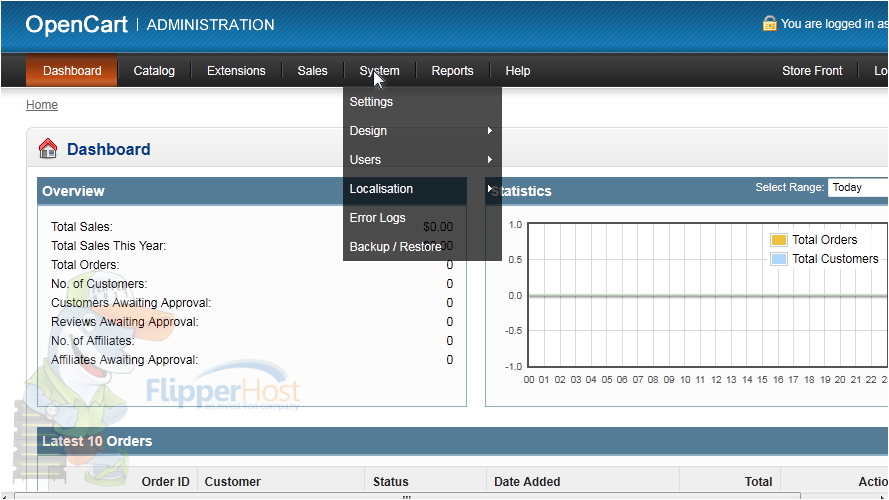This screenshot has height=500, width=889.
Task: Open the Reports menu
Action: pos(452,71)
